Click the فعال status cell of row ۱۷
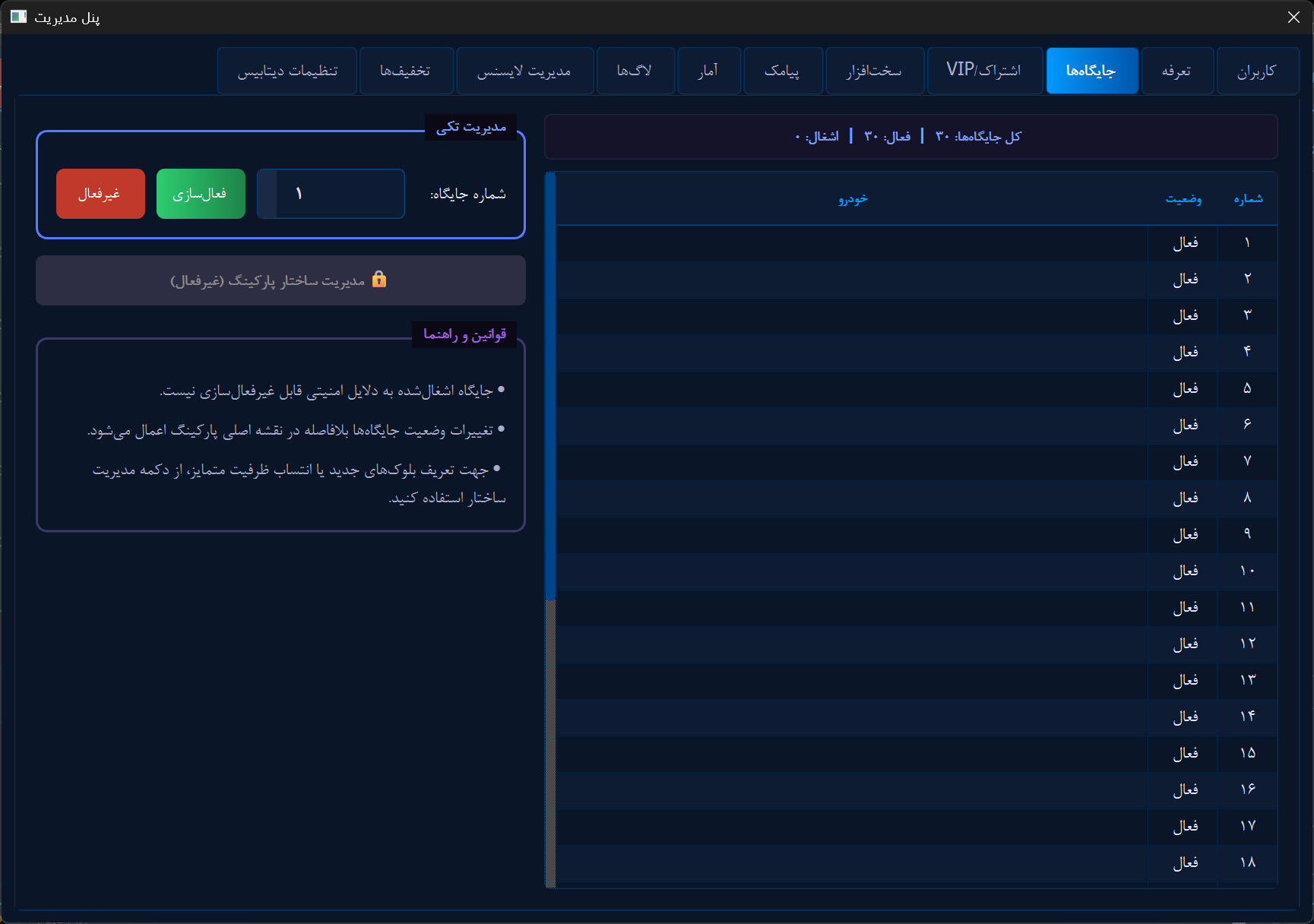This screenshot has height=924, width=1314. click(1183, 826)
